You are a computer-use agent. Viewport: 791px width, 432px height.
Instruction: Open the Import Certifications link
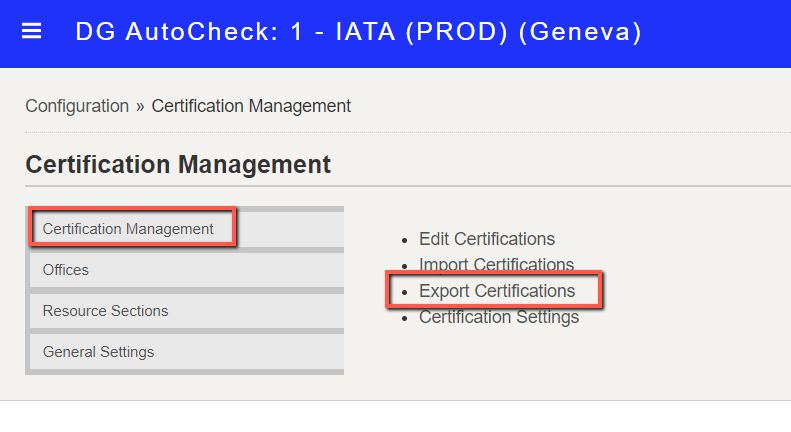[496, 264]
